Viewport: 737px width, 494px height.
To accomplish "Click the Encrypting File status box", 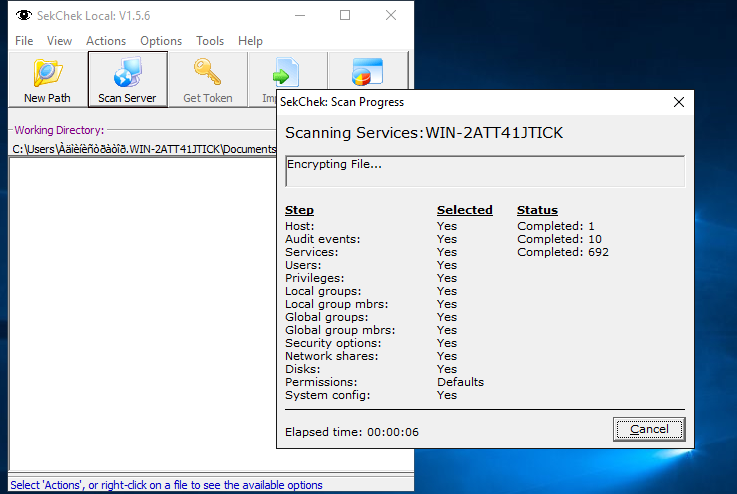I will click(x=485, y=171).
